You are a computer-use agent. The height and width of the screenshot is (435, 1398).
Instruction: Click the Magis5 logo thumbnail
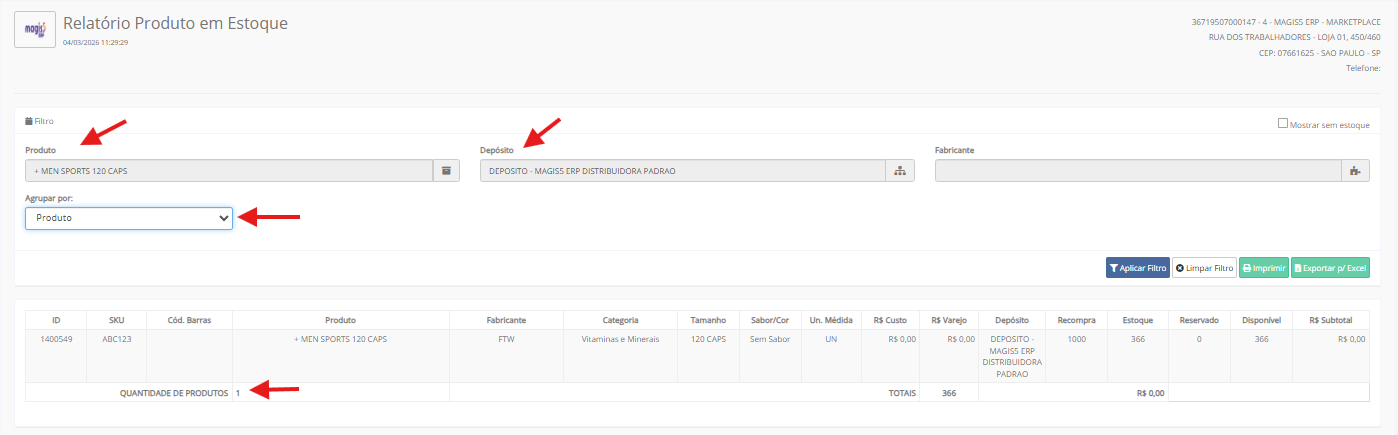35,29
